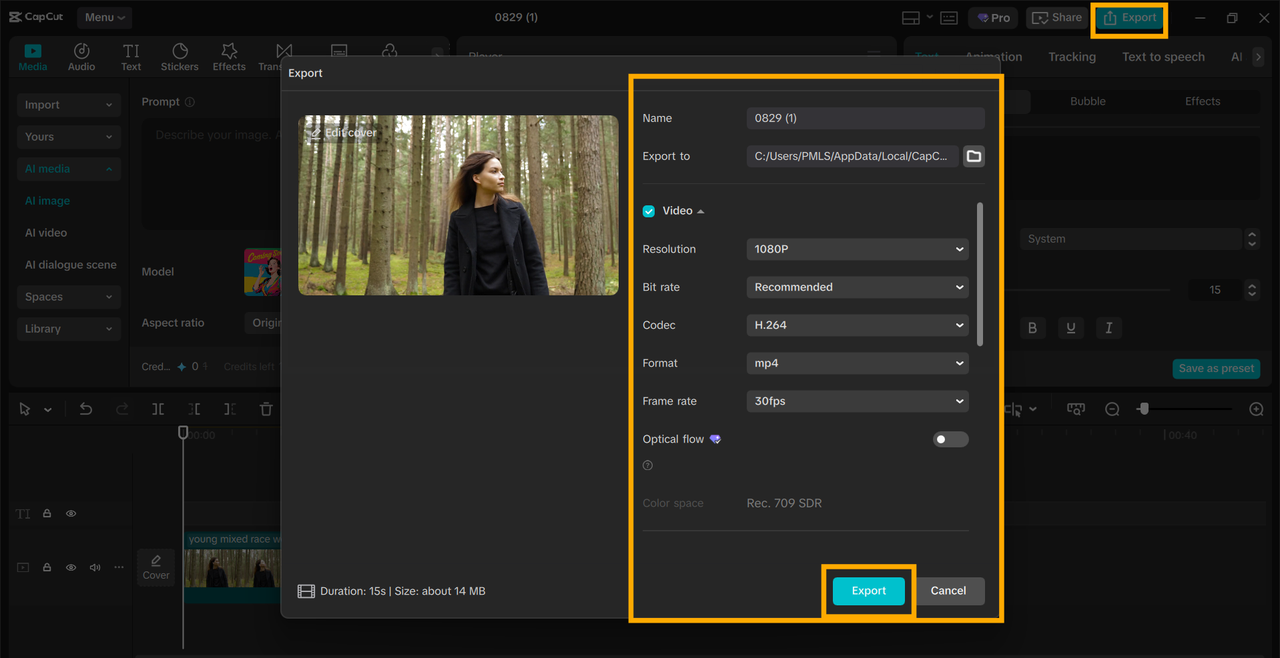Hide the text track with its eye icon
This screenshot has height=658, width=1280.
71,513
